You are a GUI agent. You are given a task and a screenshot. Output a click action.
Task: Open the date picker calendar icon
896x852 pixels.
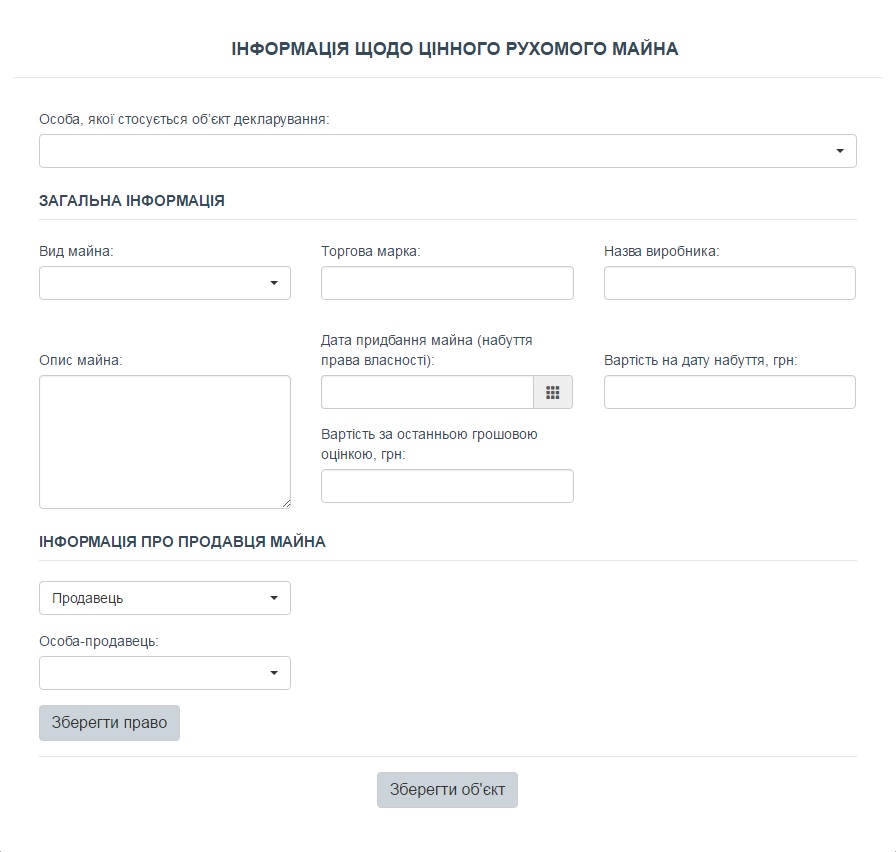click(x=553, y=393)
